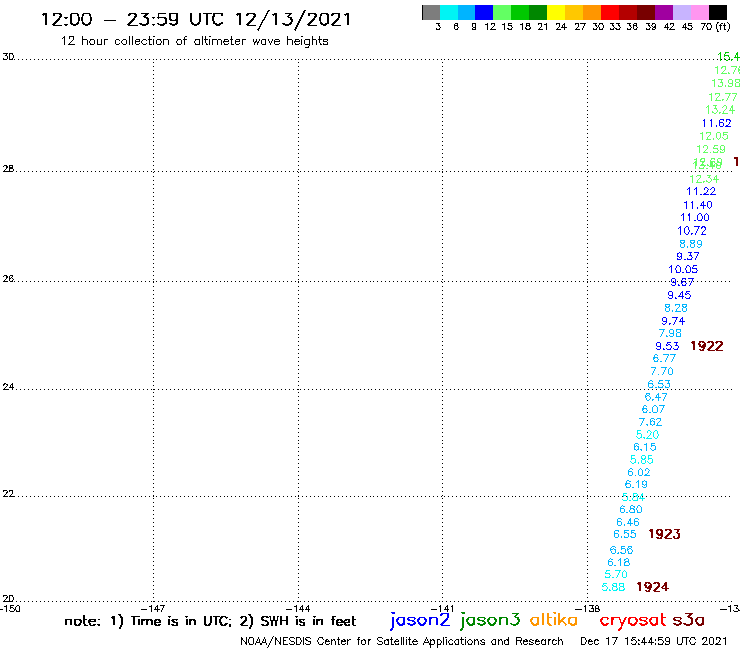
Task: Click the wave height value '7.62'
Action: (x=650, y=422)
